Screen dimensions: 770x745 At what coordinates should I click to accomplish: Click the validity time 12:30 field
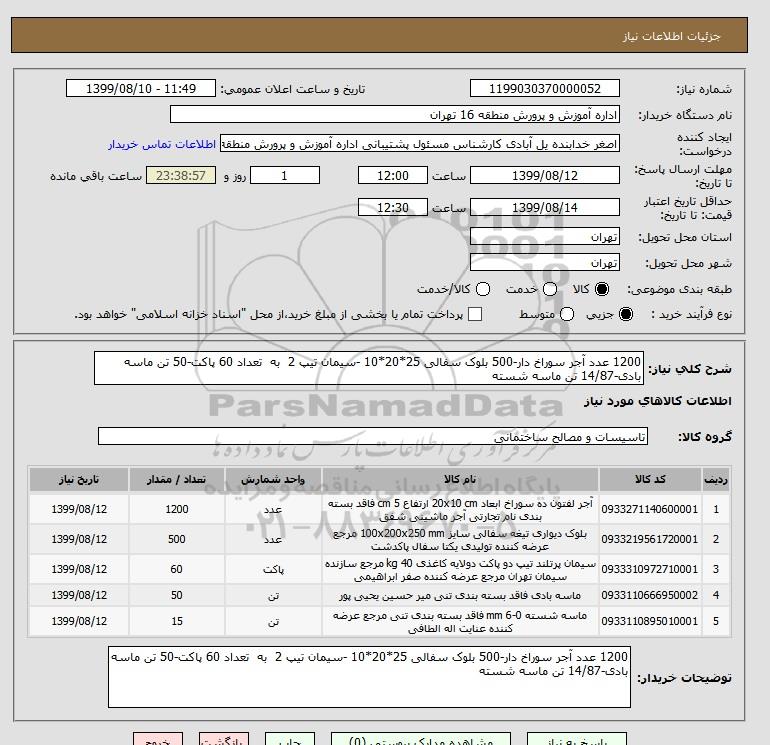393,207
